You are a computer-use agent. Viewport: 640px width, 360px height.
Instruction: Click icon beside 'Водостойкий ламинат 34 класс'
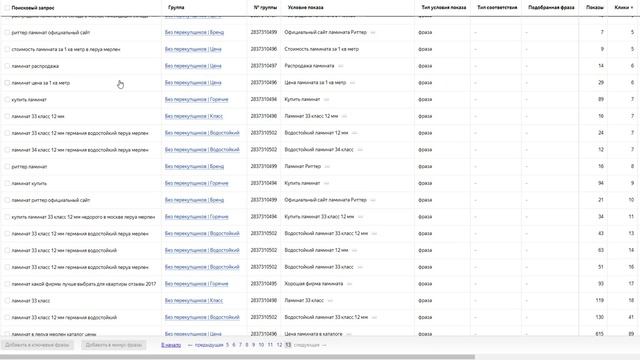point(360,150)
